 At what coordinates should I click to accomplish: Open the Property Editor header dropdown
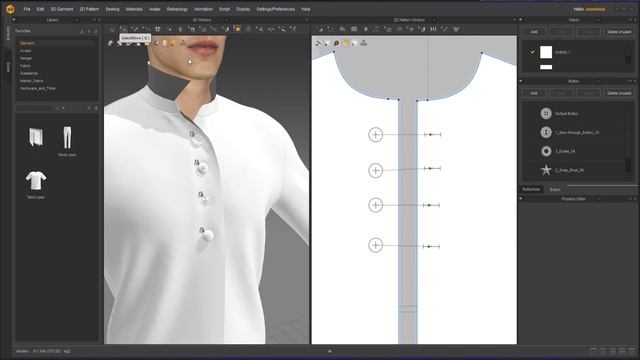(x=598, y=199)
